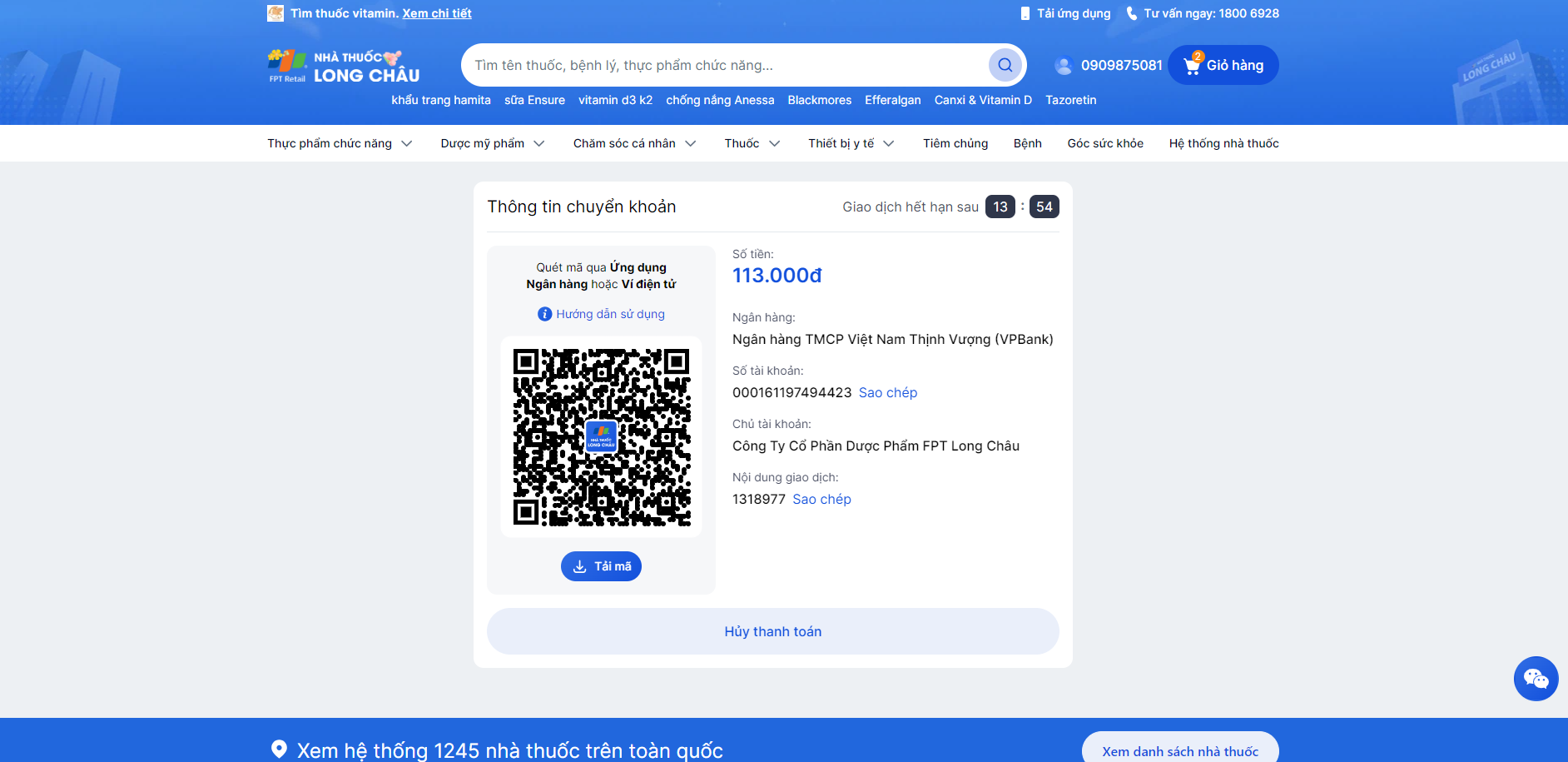Click account number 000161197494423
This screenshot has height=762, width=1568.
click(792, 392)
